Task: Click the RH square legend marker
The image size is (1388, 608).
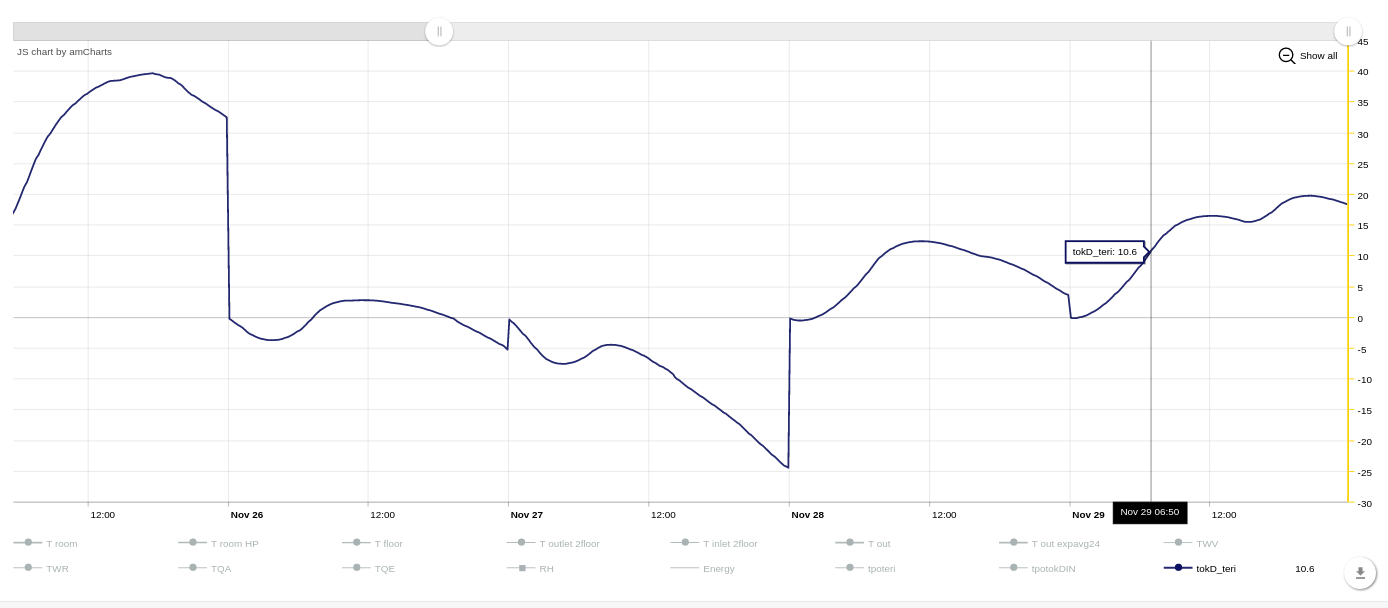Action: pyautogui.click(x=521, y=568)
